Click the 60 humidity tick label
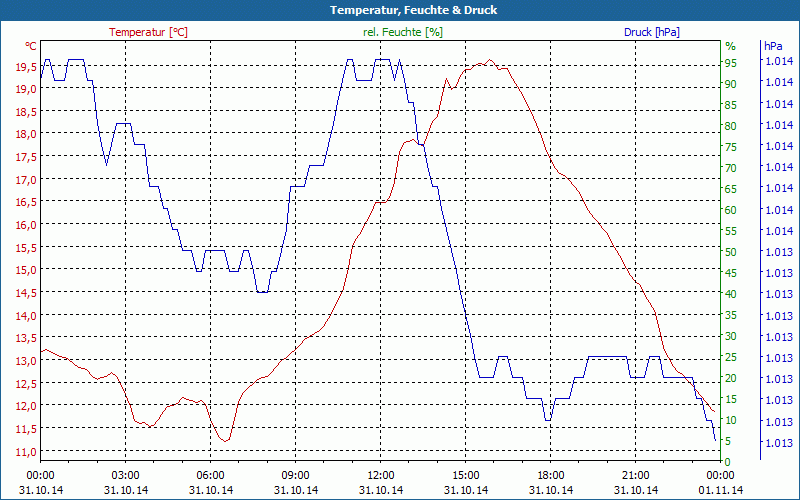Viewport: 800px width, 500px height. pos(731,210)
